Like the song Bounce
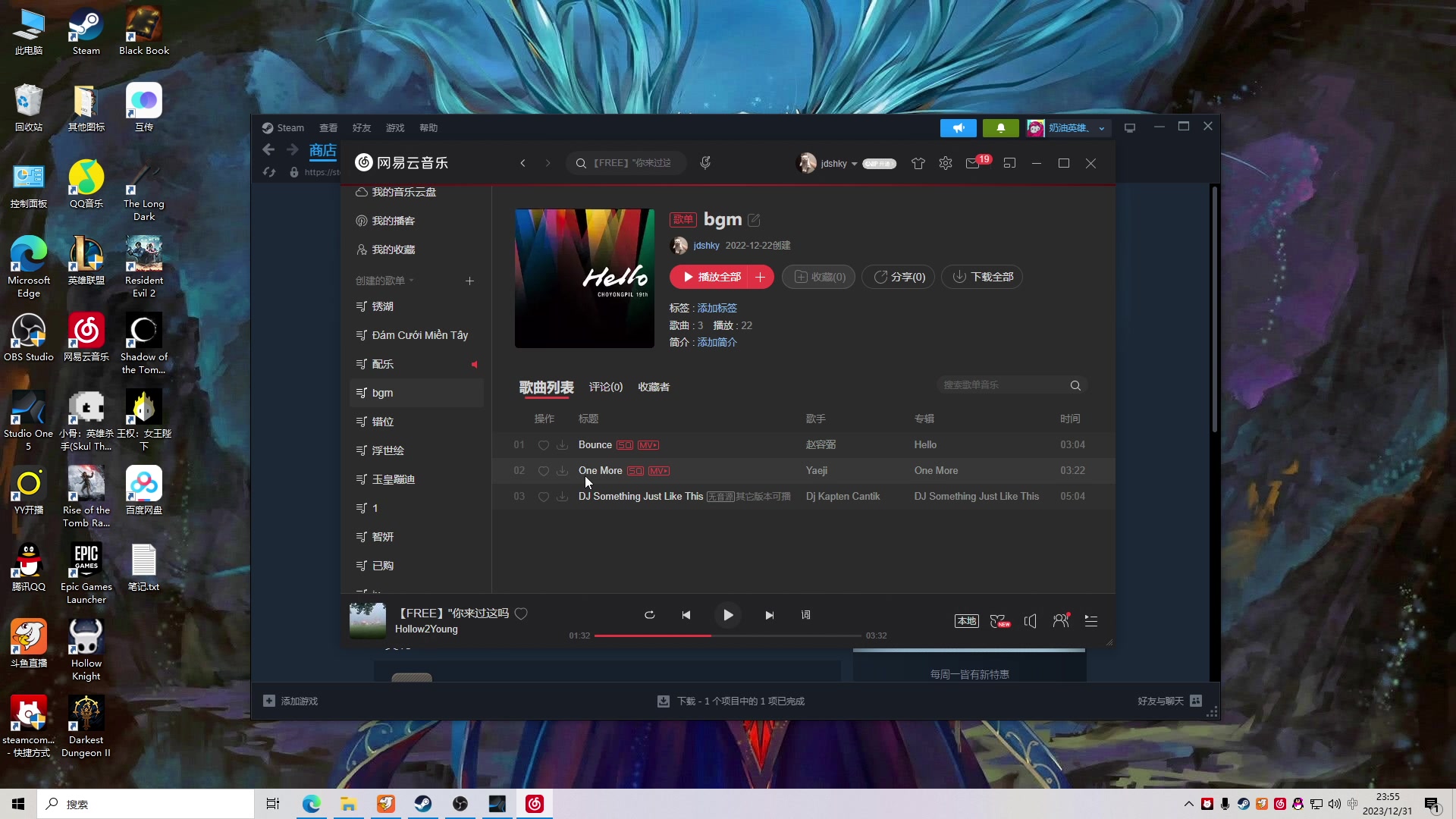The width and height of the screenshot is (1456, 819). click(543, 445)
